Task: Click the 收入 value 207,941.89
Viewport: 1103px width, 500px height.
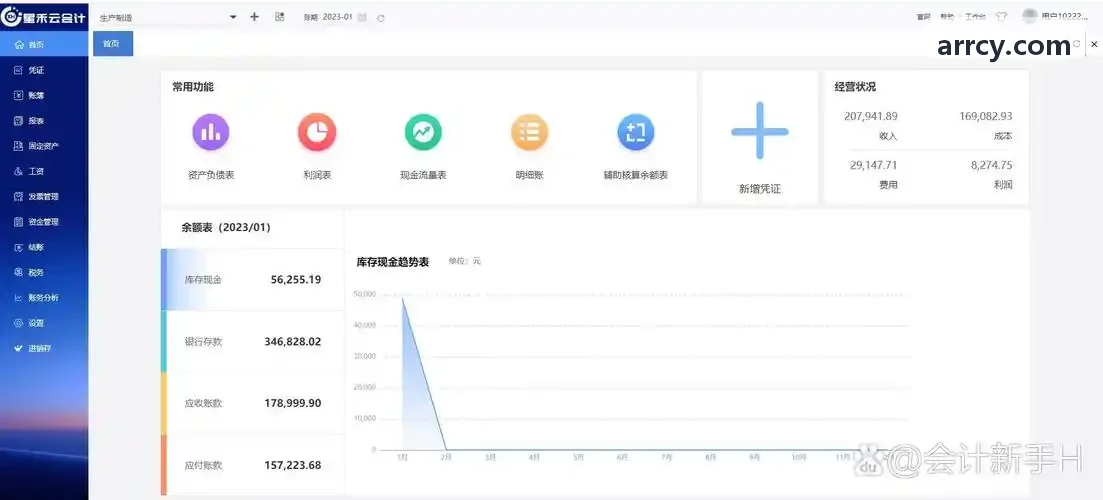Action: (871, 117)
